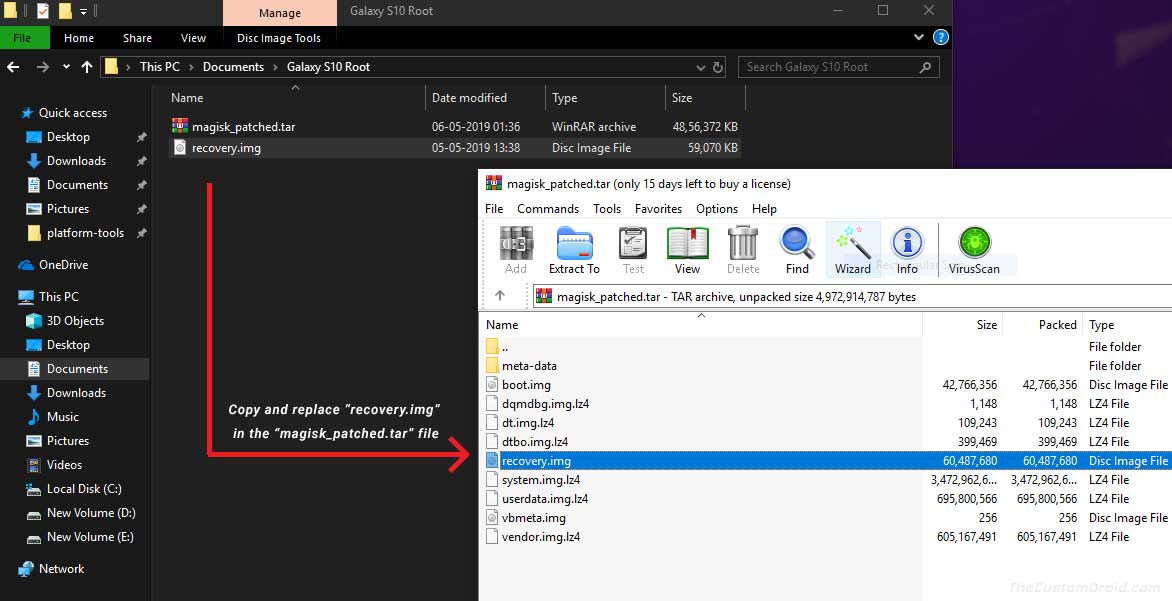The width and height of the screenshot is (1172, 601).
Task: Click the recovery.img file icon in Explorer
Action: coord(179,147)
